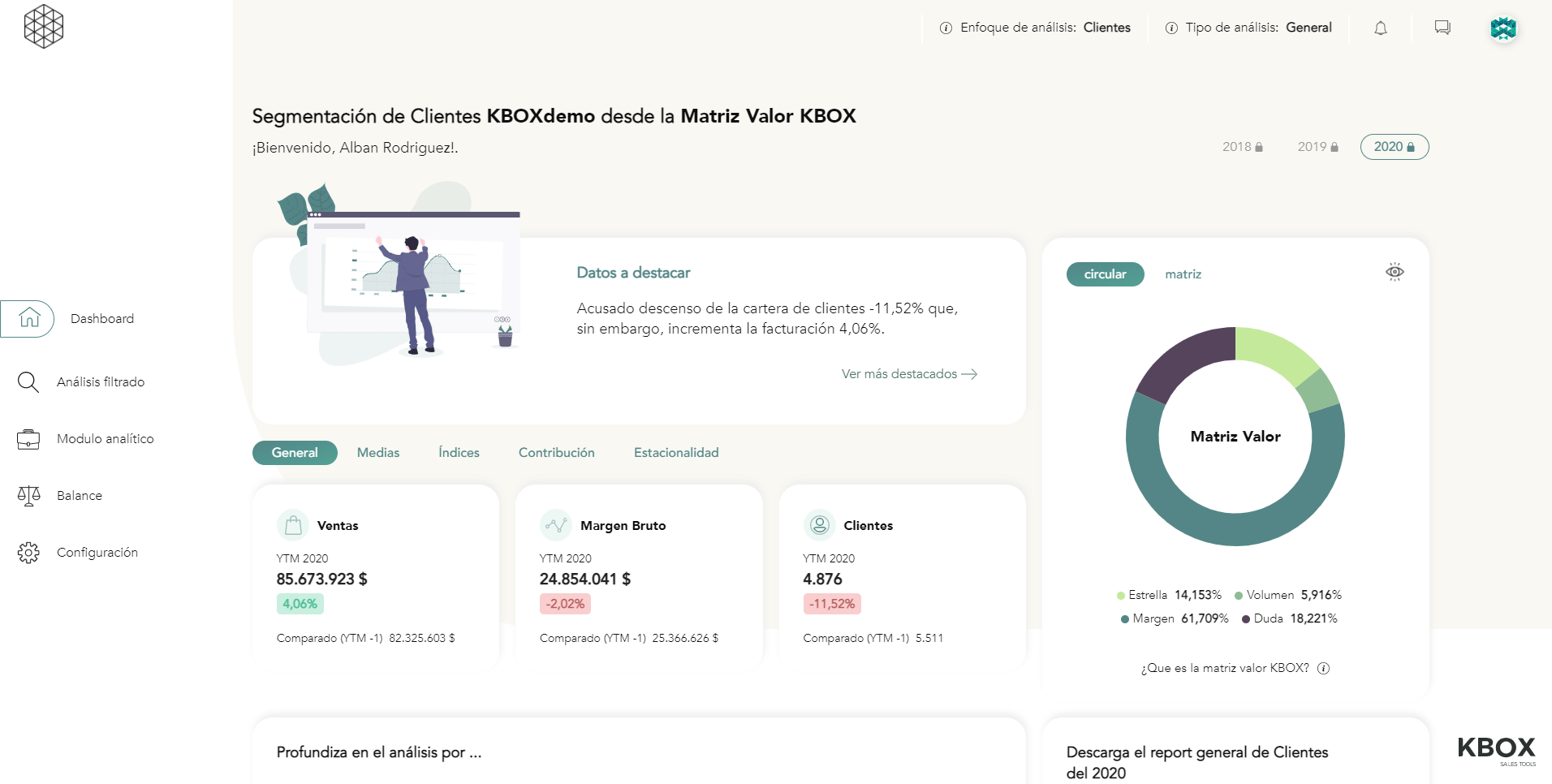Click the KBOX Sales Tools logo
The image size is (1552, 784).
click(1497, 750)
